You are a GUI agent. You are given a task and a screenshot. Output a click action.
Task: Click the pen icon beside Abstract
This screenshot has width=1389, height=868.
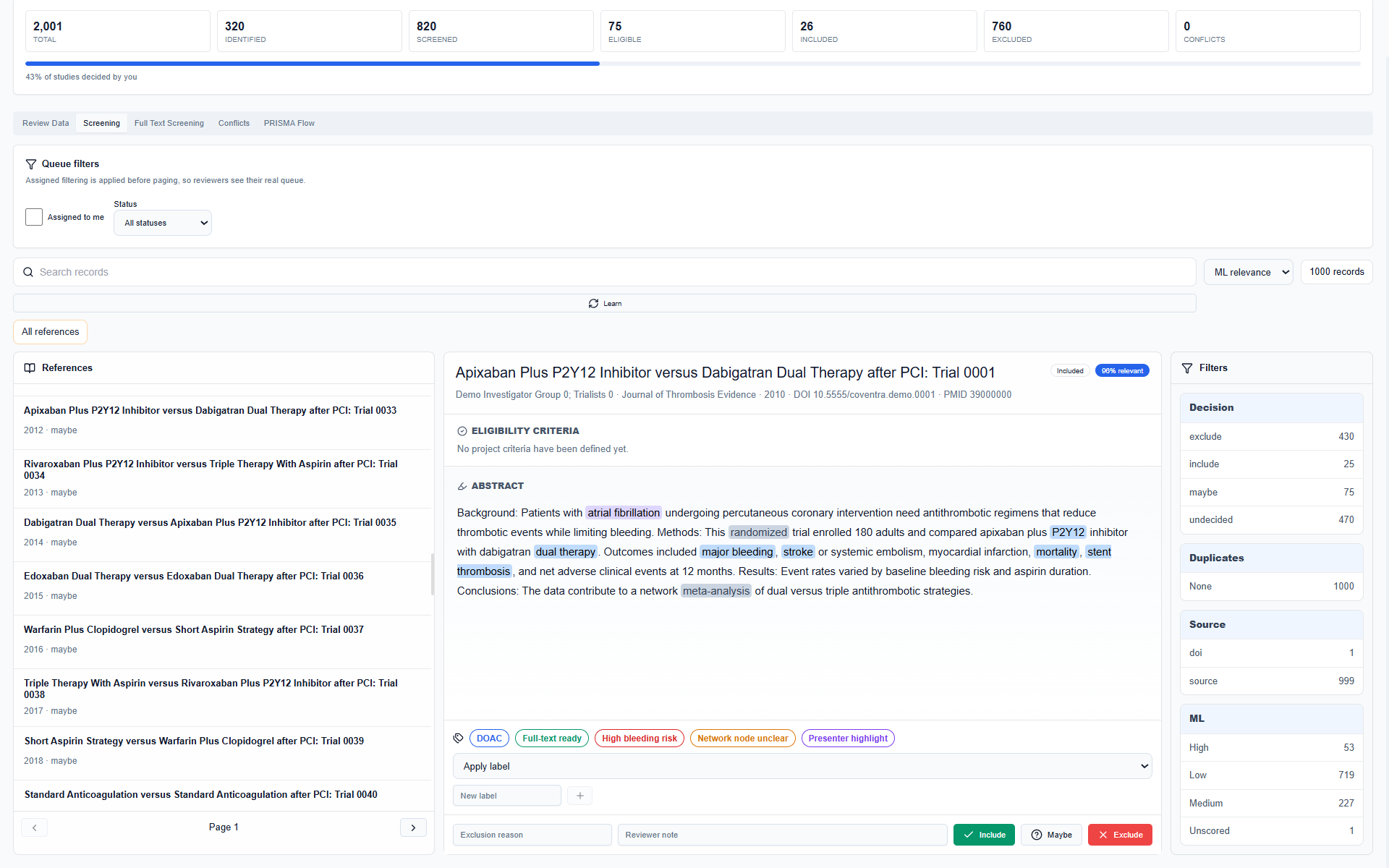[462, 486]
